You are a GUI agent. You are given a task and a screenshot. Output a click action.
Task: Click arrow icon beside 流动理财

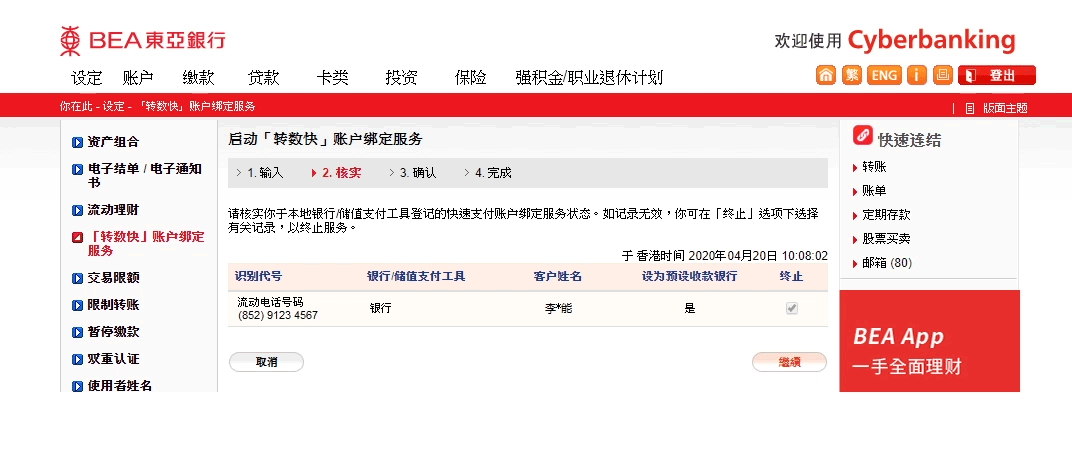coord(78,210)
